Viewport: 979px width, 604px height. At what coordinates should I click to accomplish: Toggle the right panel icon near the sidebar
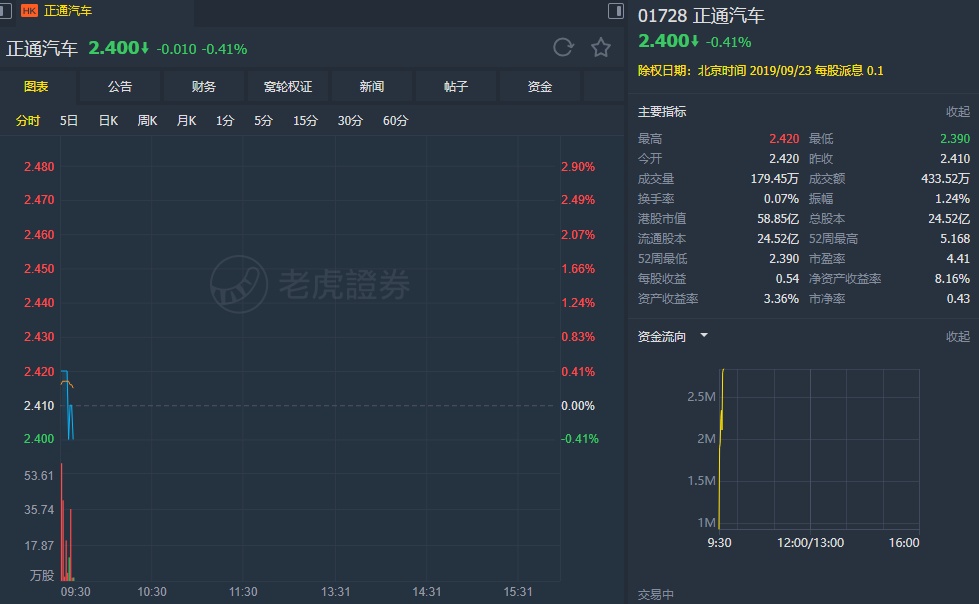pos(615,11)
